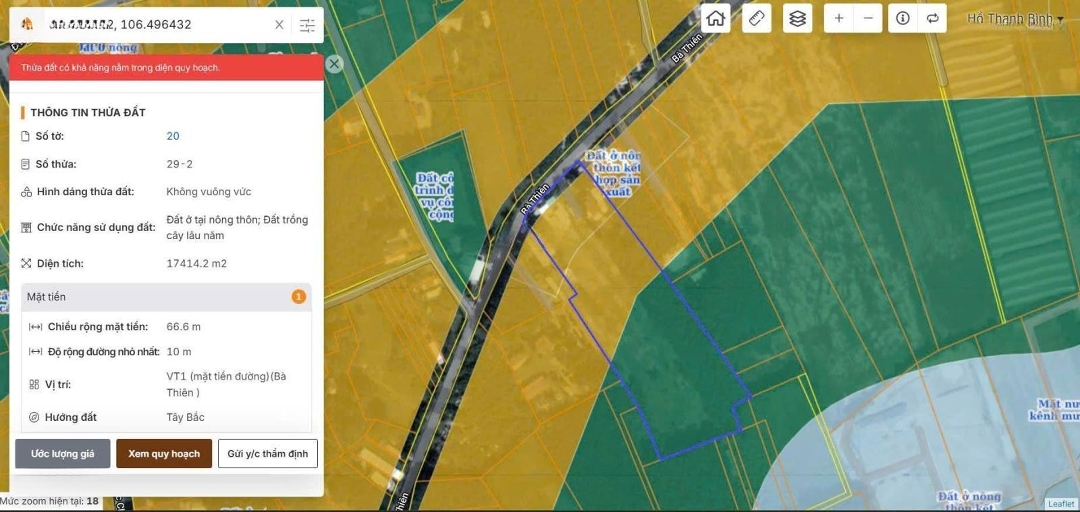This screenshot has width=1080, height=512.
Task: Click the logo icon in search bar
Action: (x=27, y=25)
